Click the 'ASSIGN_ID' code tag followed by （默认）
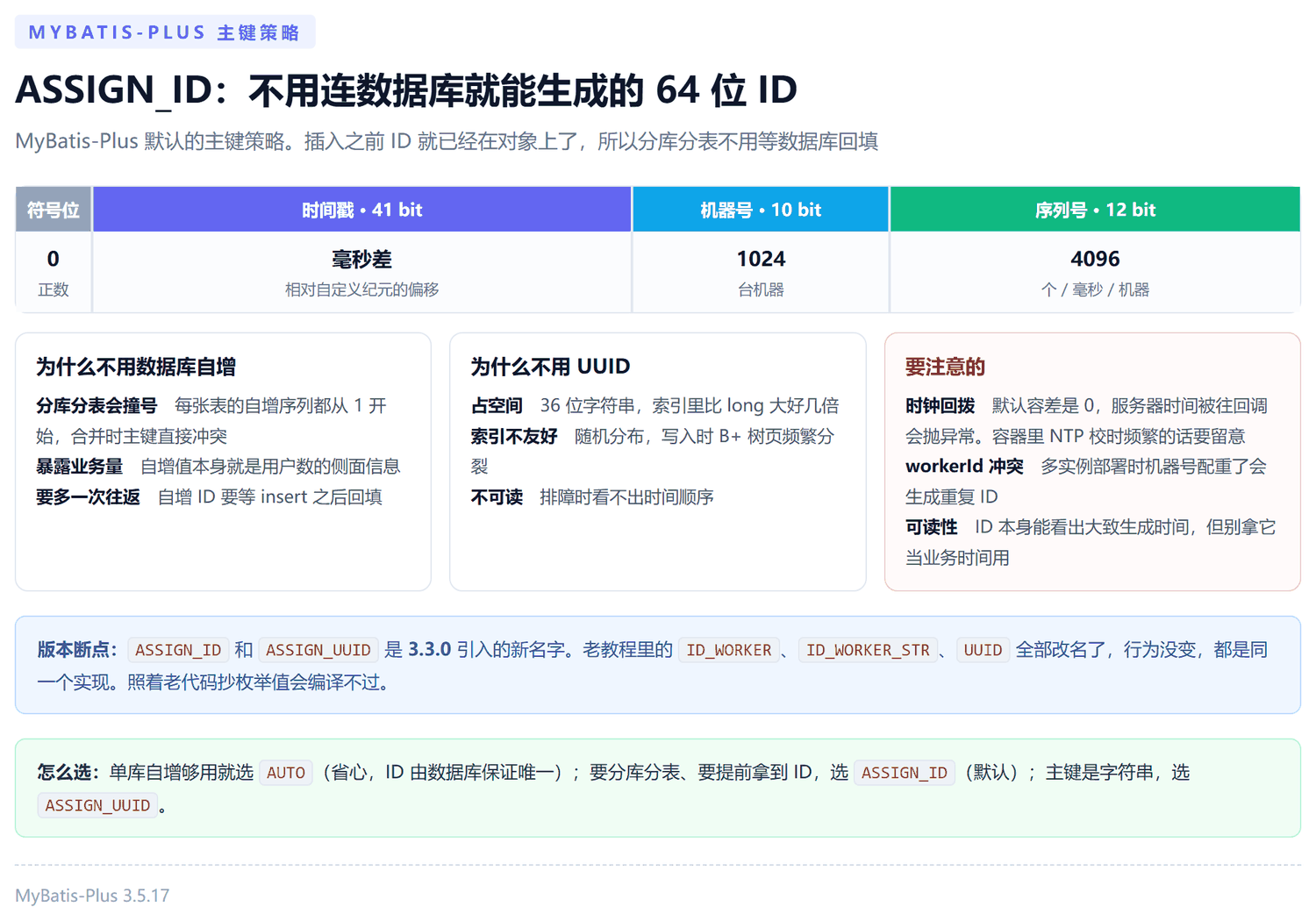The height and width of the screenshot is (921, 1316). tap(905, 773)
